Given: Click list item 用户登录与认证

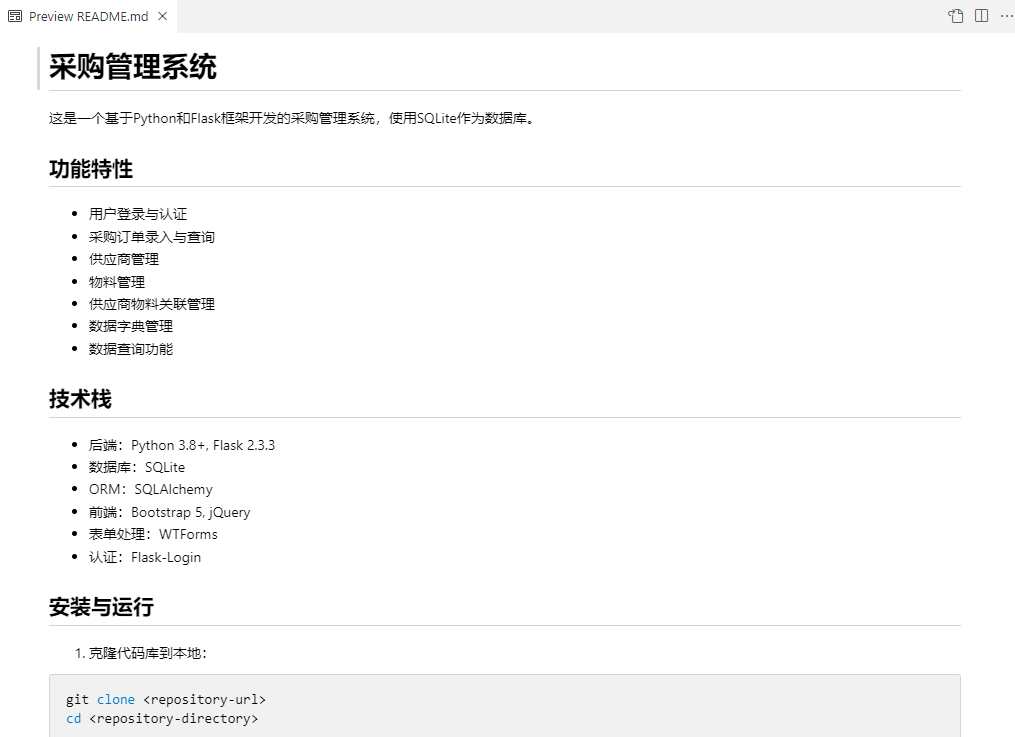Looking at the screenshot, I should [138, 214].
